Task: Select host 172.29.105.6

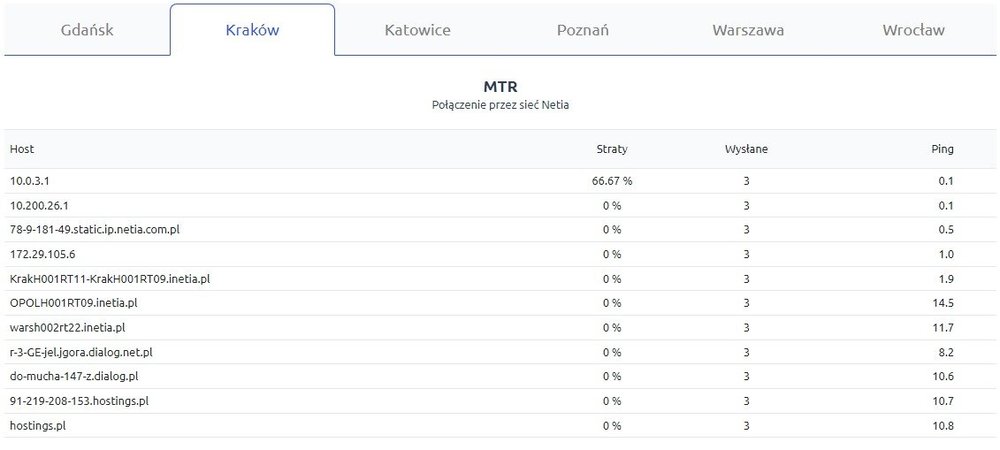Action: pos(42,254)
